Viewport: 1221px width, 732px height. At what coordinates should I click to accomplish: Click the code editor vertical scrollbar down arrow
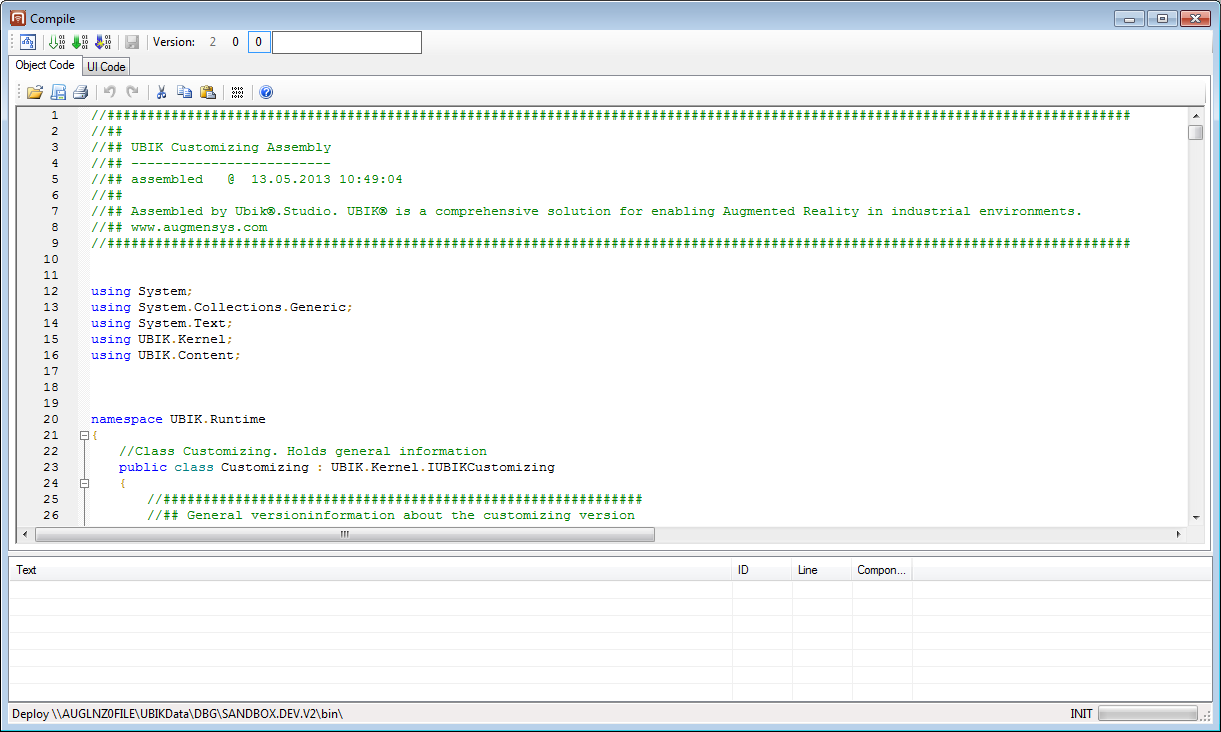pos(1195,517)
